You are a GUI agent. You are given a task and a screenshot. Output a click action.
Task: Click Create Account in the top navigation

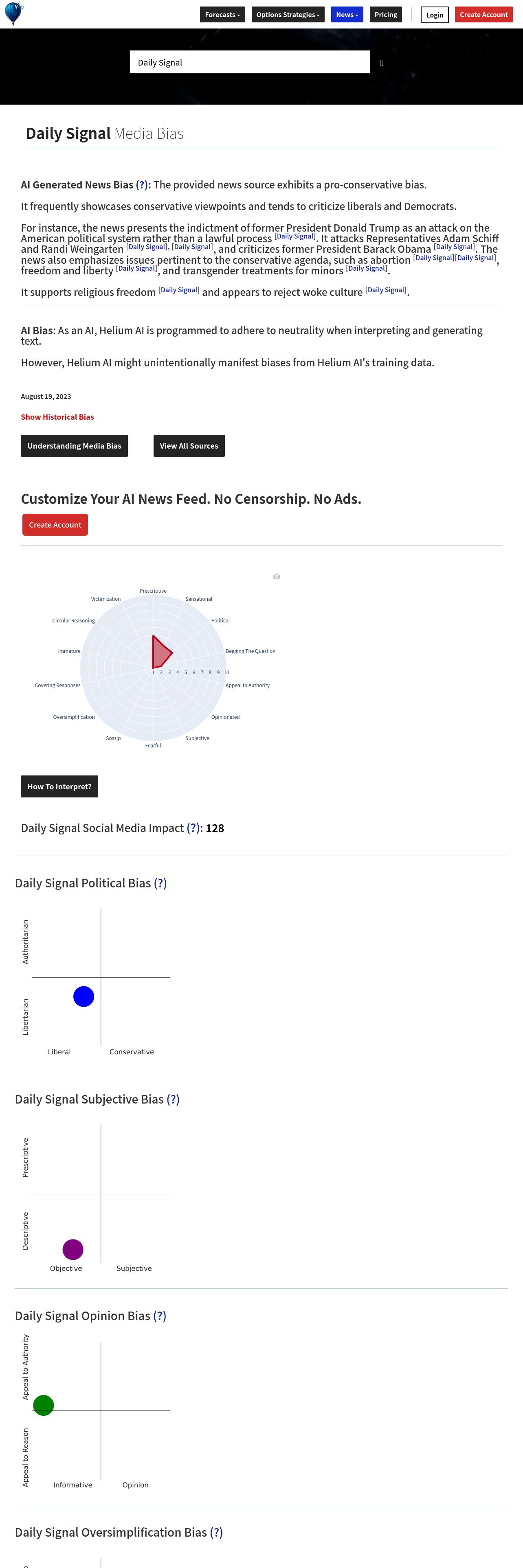[483, 15]
